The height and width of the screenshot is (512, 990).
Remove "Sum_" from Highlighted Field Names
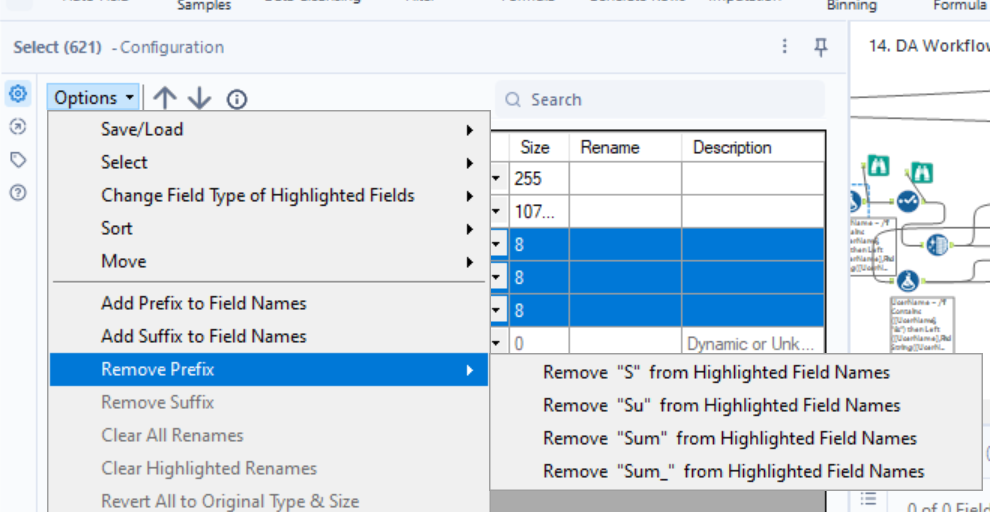click(736, 471)
